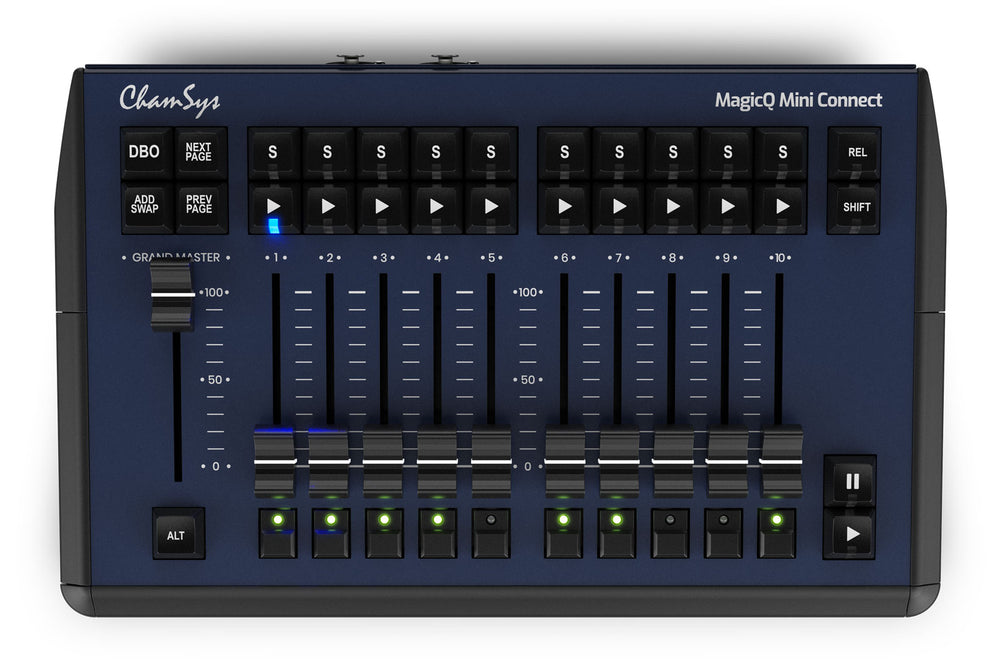Click the Grand Master fader knob
Image resolution: width=1000 pixels, height=665 pixels.
coord(172,295)
